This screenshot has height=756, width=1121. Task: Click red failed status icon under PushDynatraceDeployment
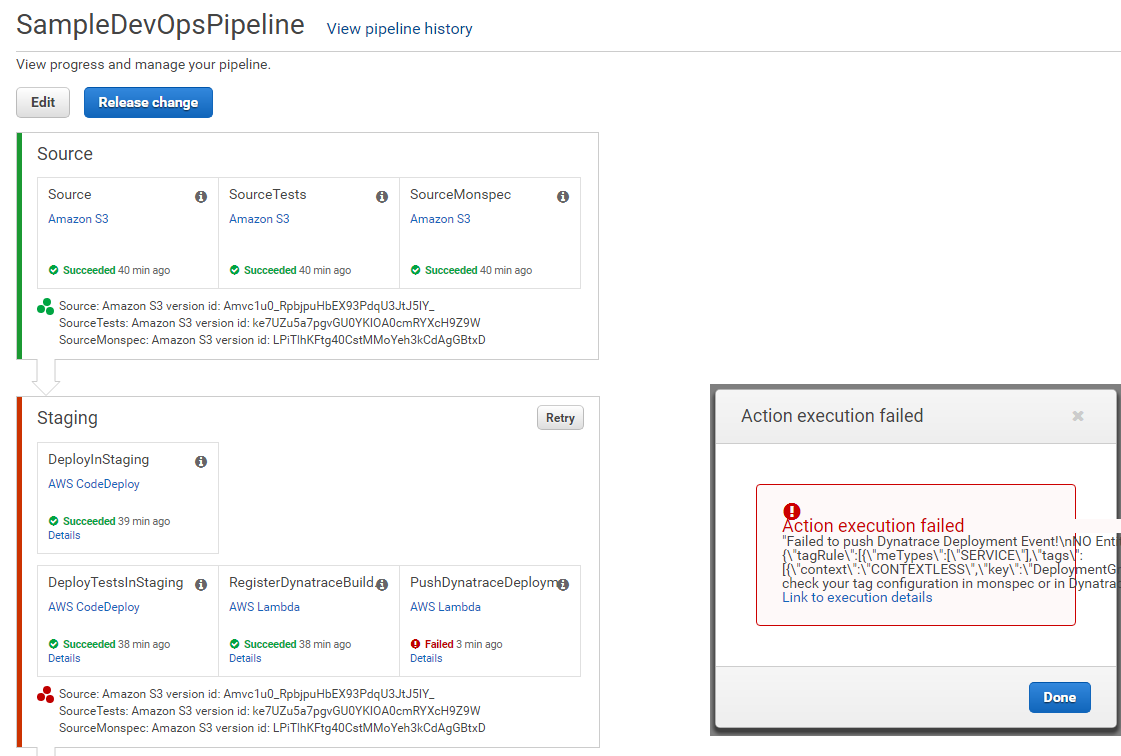tap(415, 644)
